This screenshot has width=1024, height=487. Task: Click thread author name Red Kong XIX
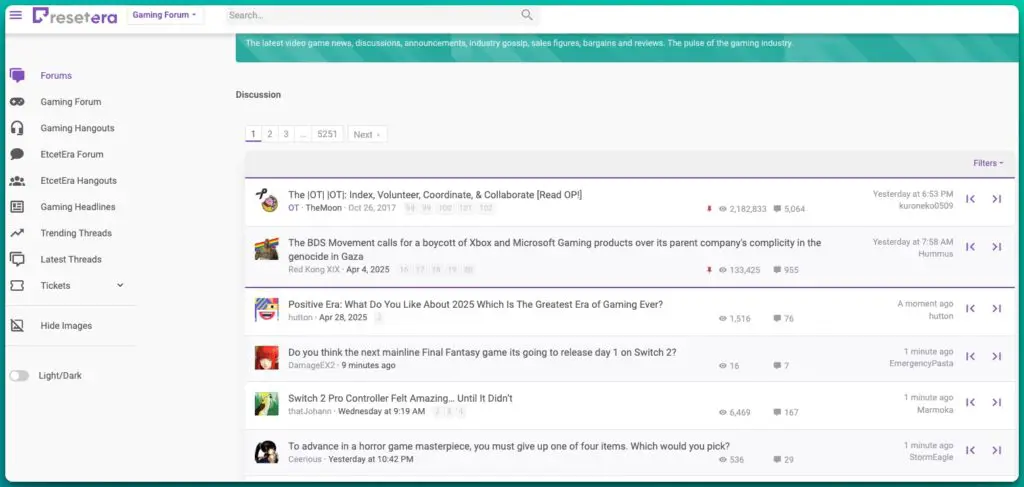[x=314, y=270]
